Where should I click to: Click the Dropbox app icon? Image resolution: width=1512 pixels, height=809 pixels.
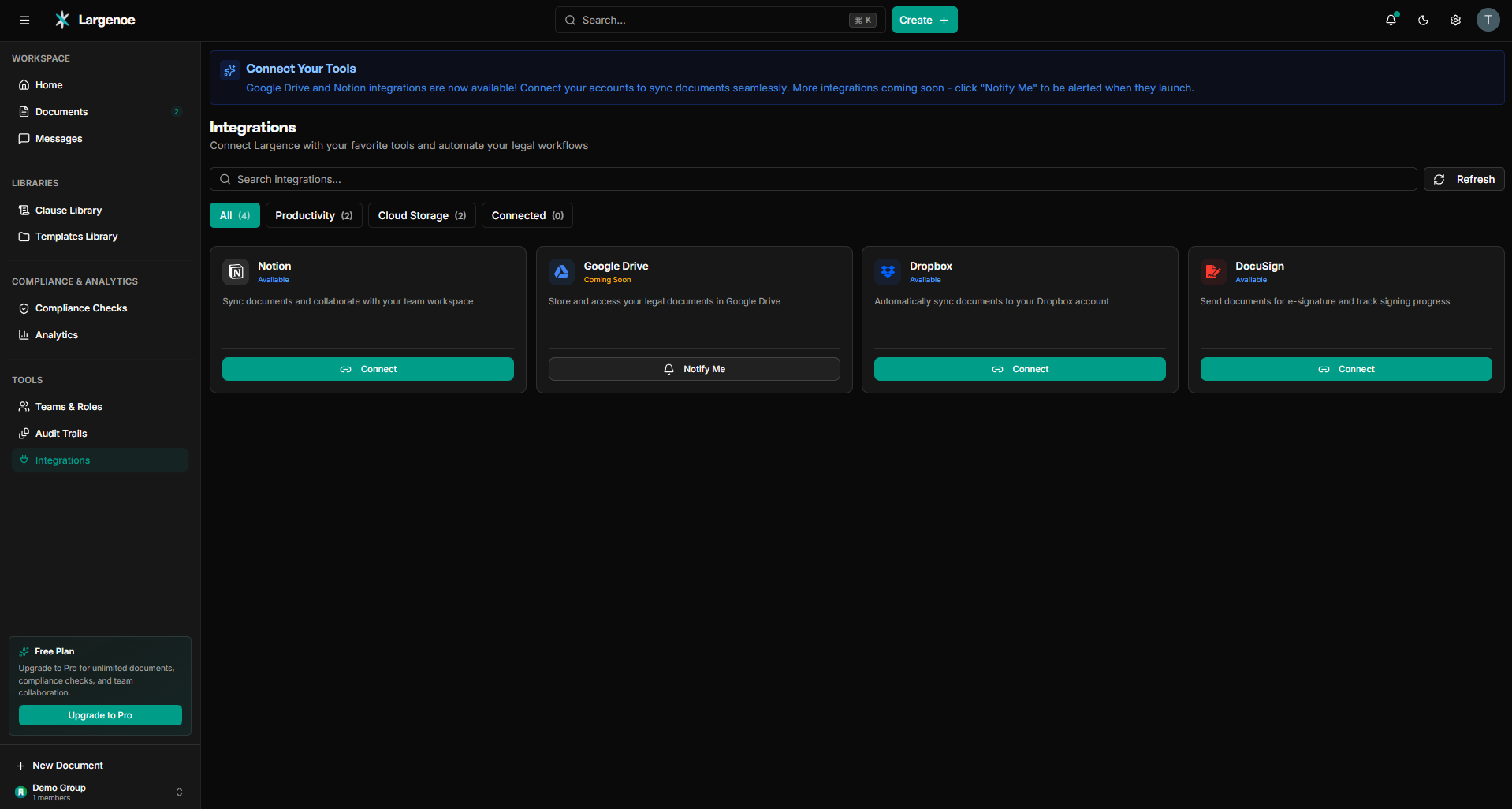point(888,272)
